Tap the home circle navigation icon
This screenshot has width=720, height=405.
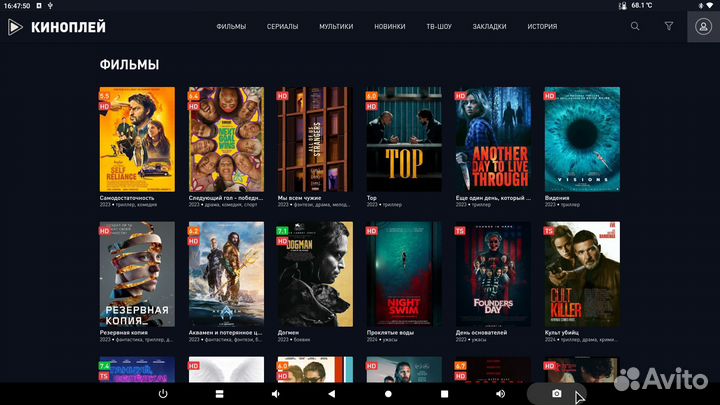pos(389,394)
